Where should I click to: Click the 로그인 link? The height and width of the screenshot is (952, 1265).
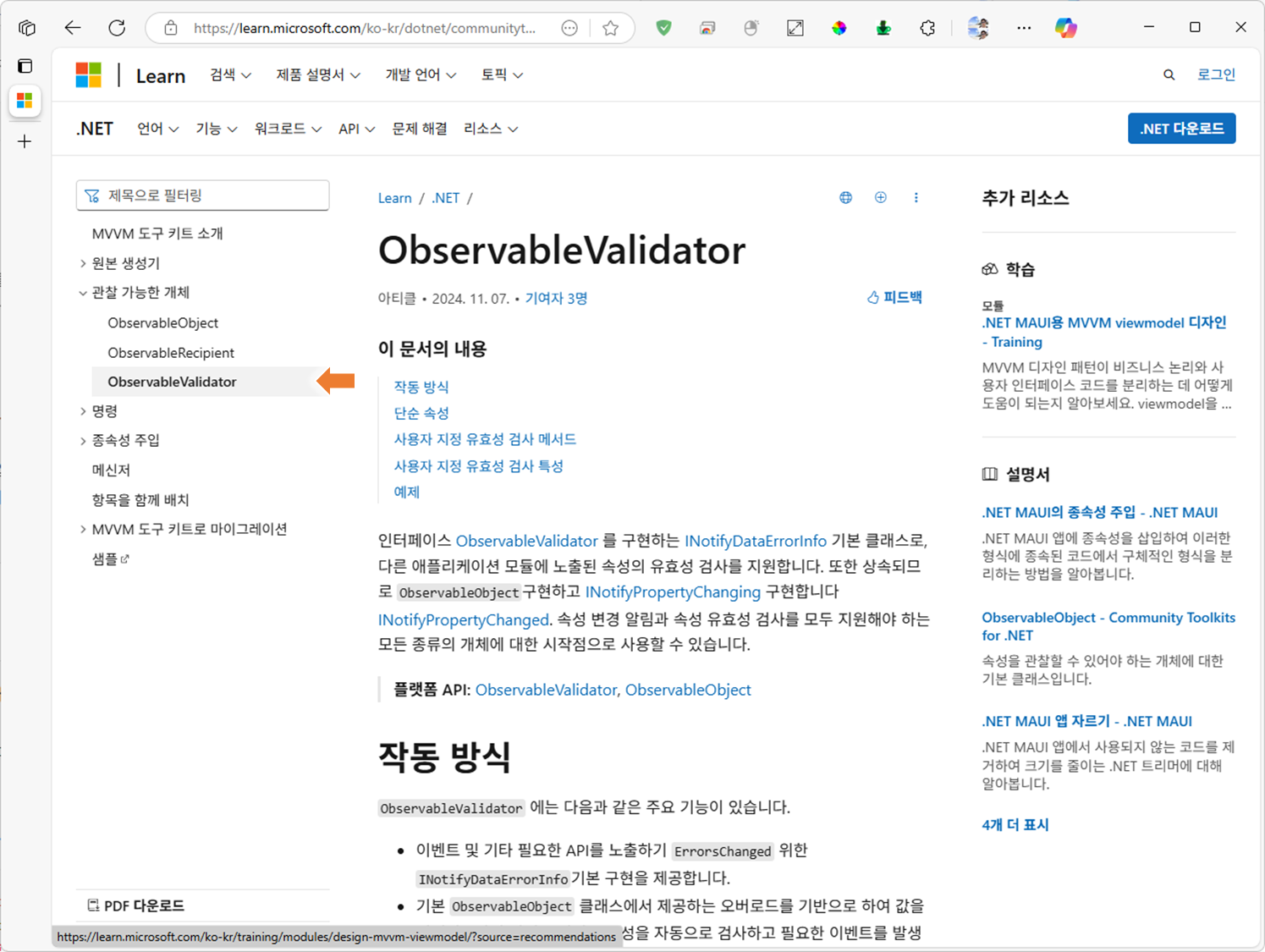point(1216,74)
